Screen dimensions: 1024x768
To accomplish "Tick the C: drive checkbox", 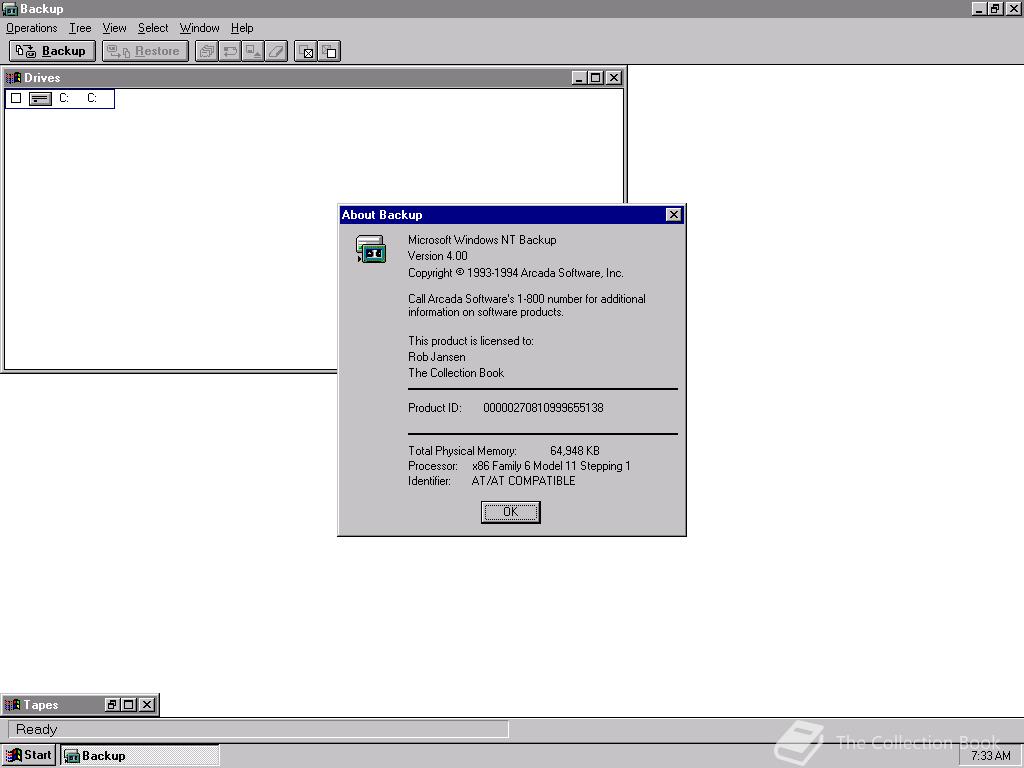I will point(16,99).
